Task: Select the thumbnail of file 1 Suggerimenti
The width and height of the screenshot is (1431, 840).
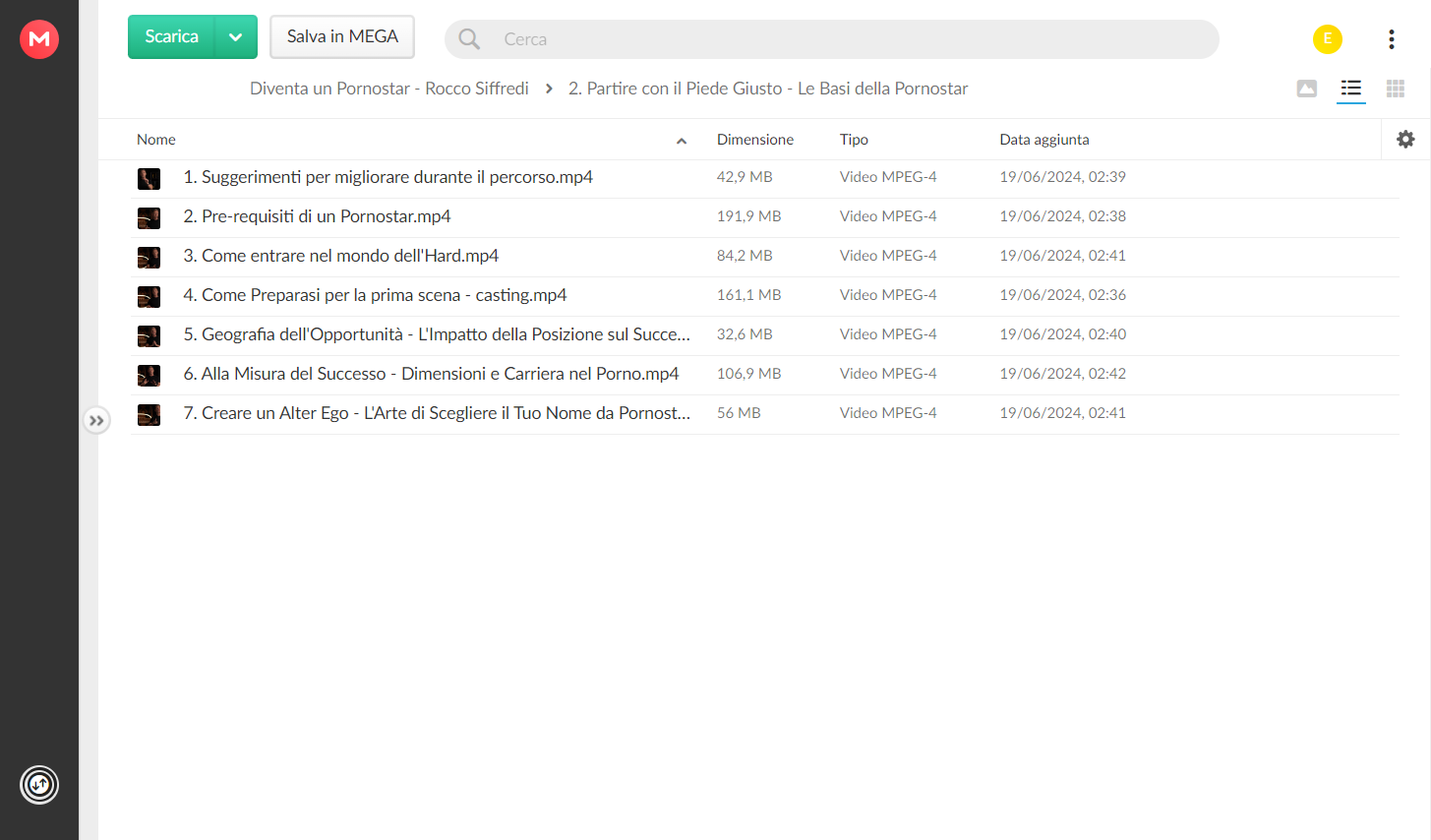Action: point(149,178)
